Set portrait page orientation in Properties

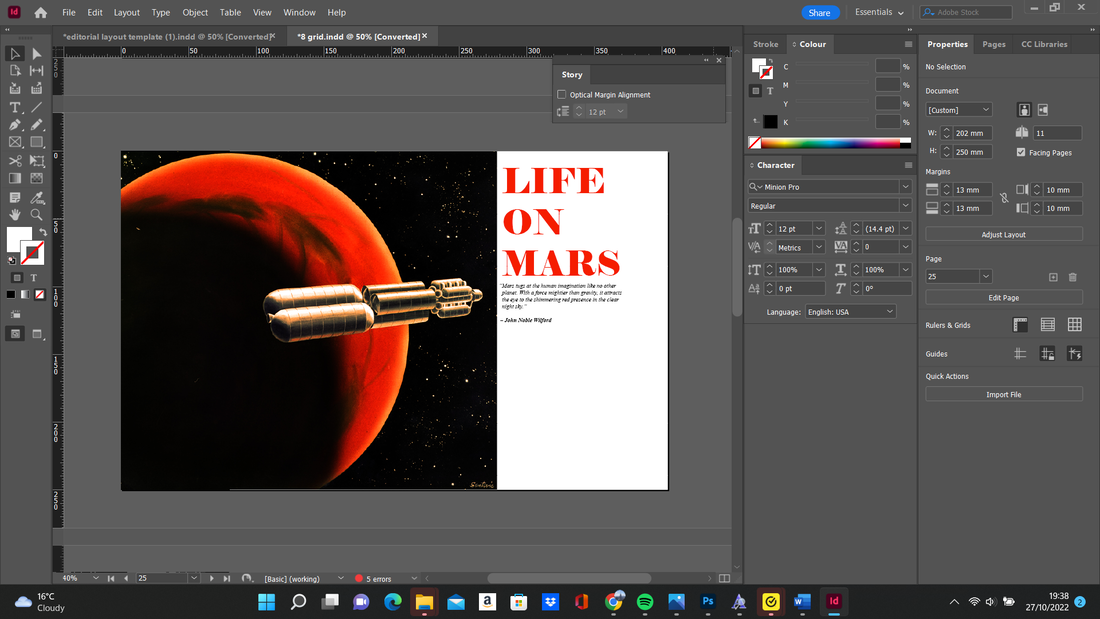(x=1024, y=110)
